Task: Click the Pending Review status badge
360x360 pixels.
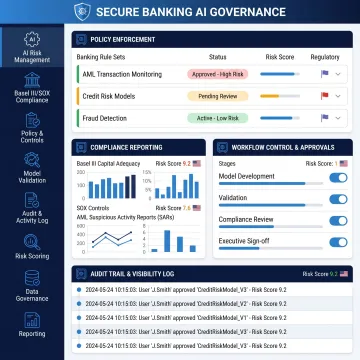Action: [x=218, y=96]
